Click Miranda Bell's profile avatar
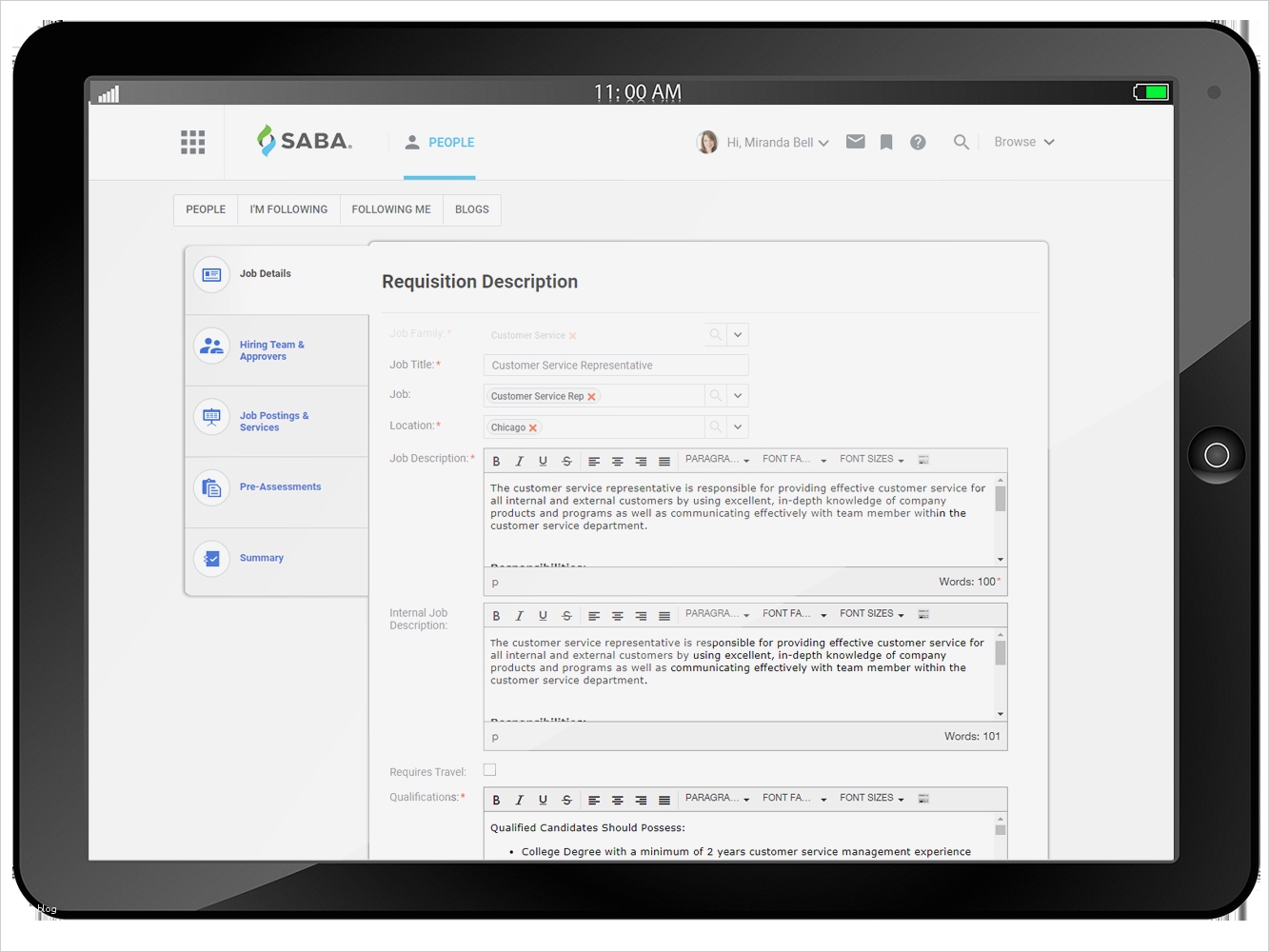The width and height of the screenshot is (1269, 952). (707, 142)
